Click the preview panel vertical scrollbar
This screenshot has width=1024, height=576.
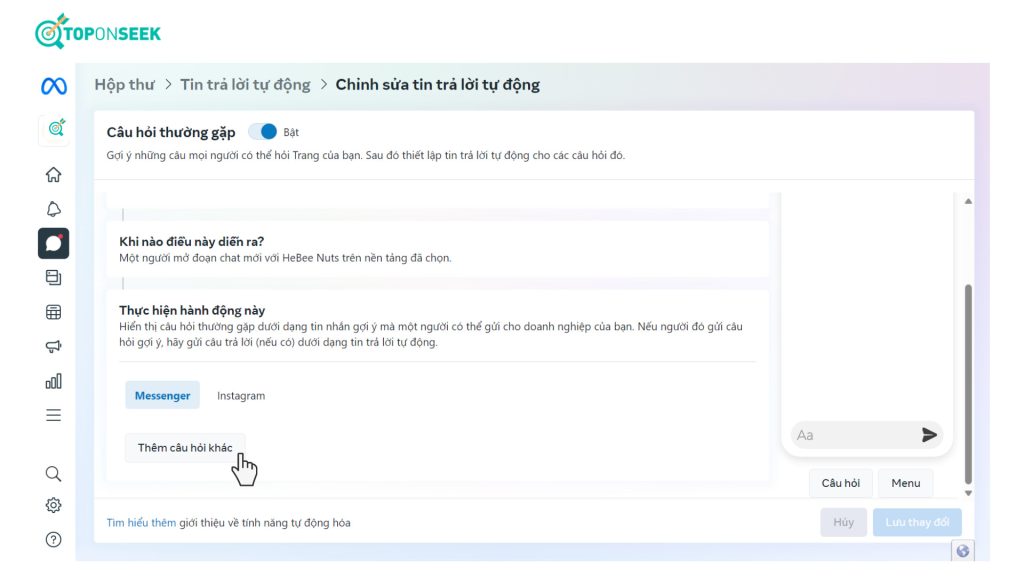tap(967, 380)
